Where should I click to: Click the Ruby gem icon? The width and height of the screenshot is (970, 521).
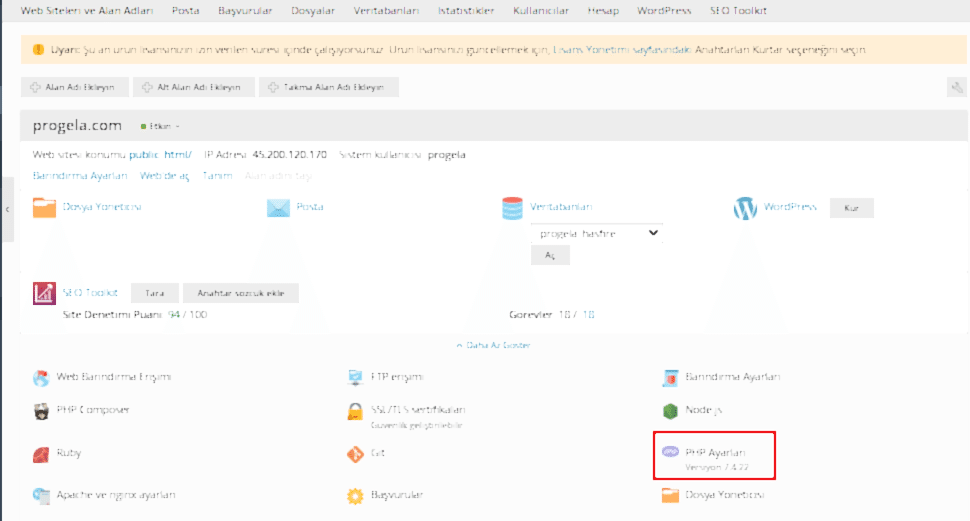41,453
